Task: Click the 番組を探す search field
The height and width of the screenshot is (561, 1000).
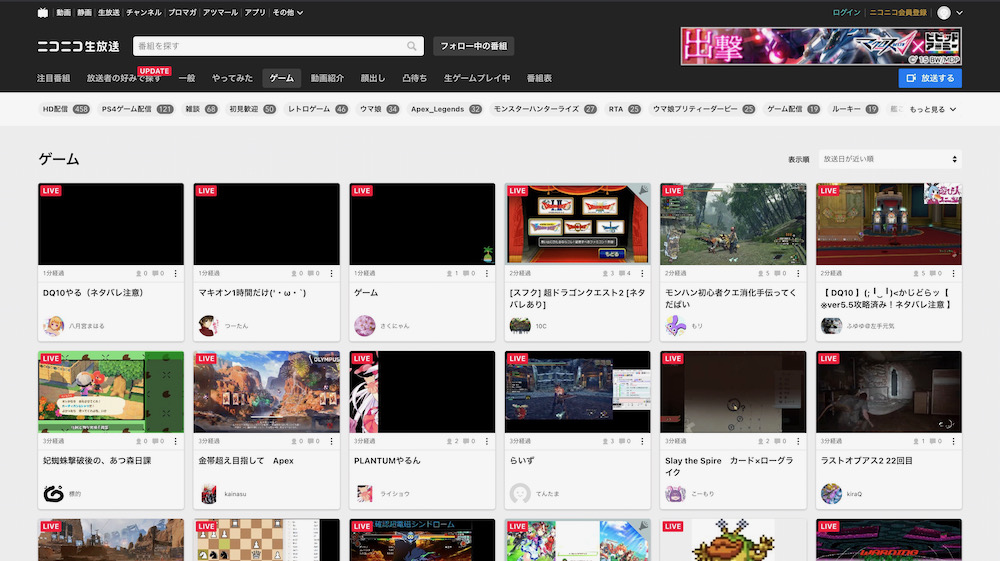Action: coord(270,47)
